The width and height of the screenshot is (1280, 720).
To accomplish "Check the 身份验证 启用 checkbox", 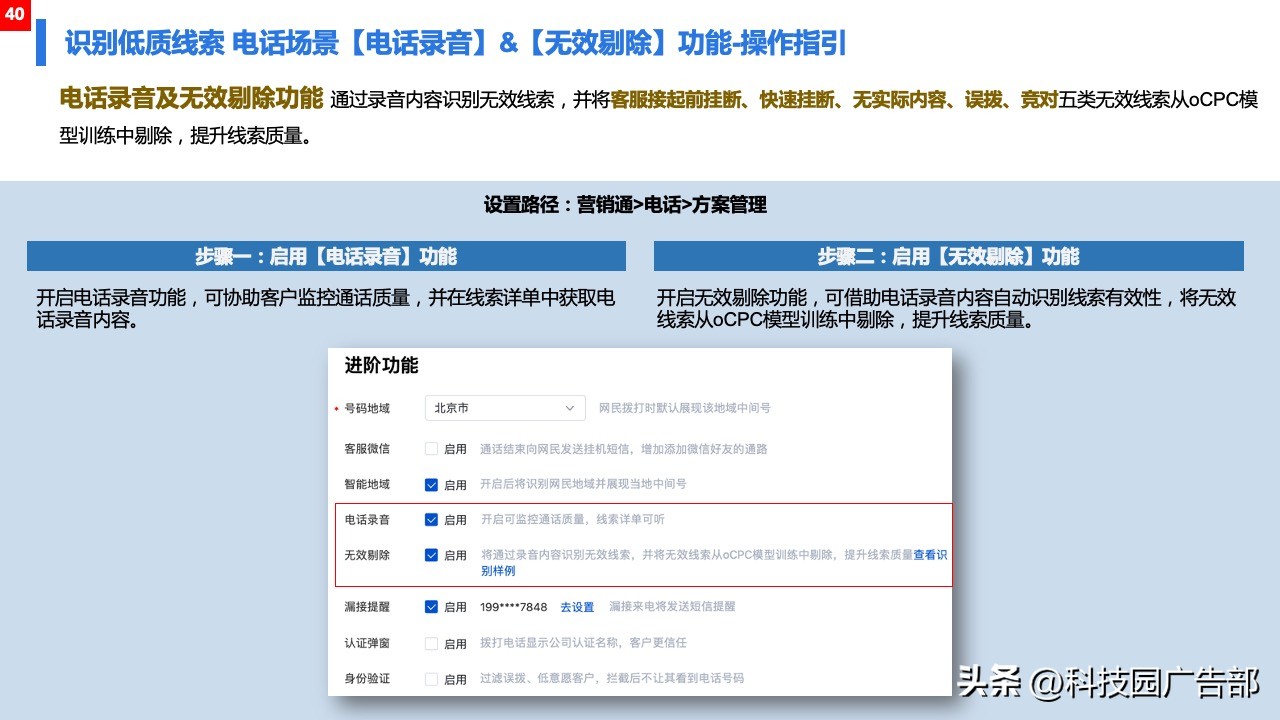I will (431, 678).
